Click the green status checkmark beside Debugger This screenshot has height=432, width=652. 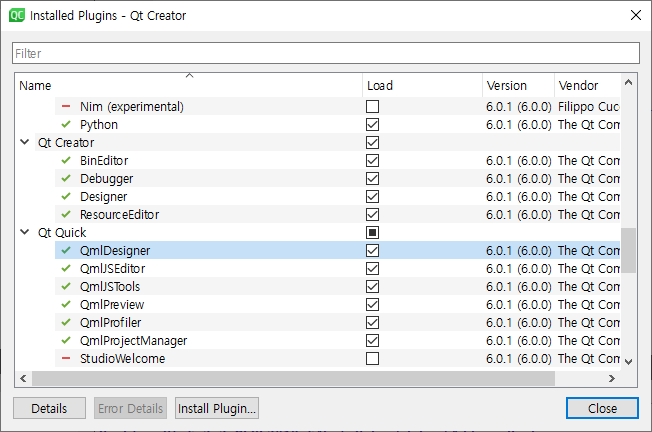click(66, 178)
